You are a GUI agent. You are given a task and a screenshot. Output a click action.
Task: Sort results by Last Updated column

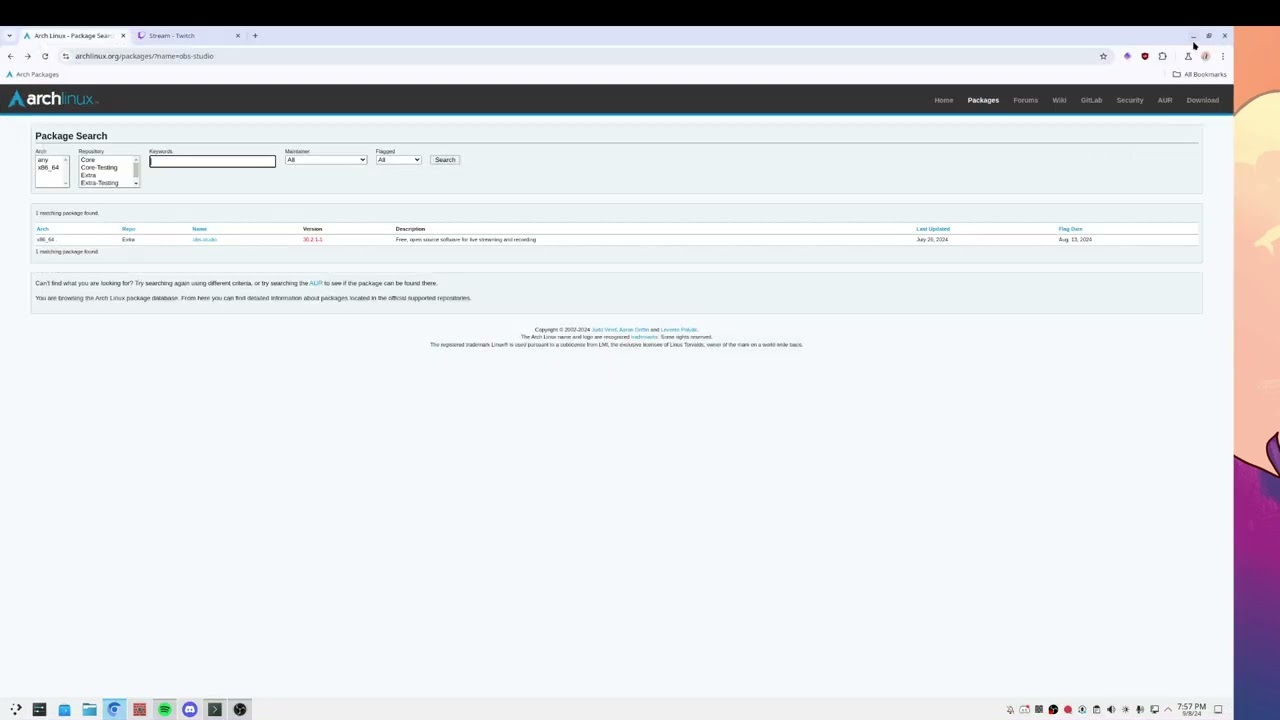[x=933, y=229]
